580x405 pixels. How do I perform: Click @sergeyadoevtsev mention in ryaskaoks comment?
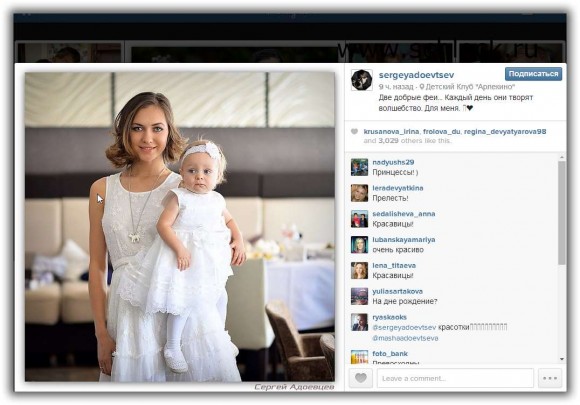pos(404,328)
